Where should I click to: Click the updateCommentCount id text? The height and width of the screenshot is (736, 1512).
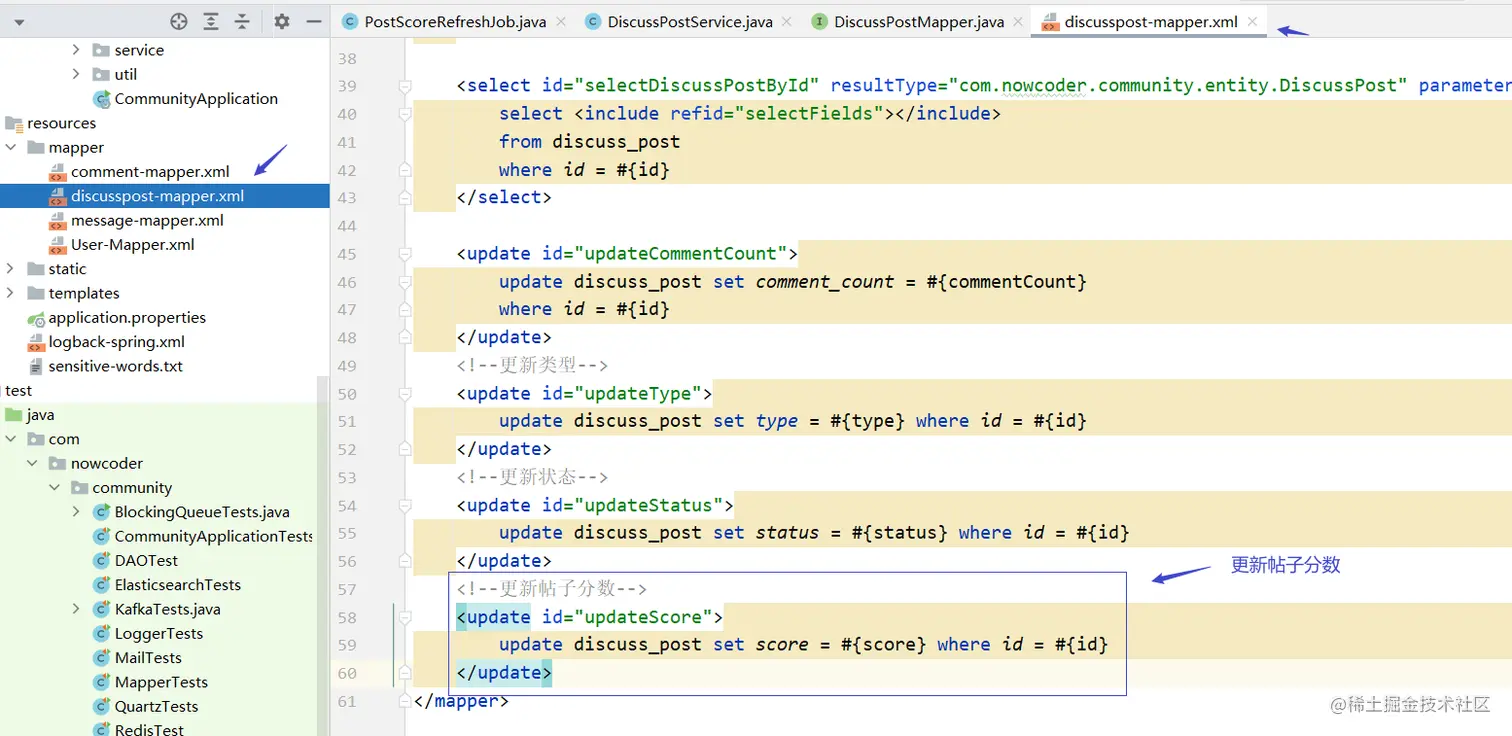[x=681, y=254]
